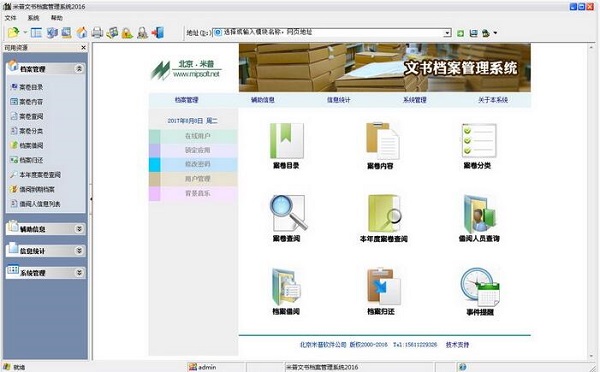
Task: Open the large 档案归还 clipboard-arrow icon
Action: (x=383, y=286)
